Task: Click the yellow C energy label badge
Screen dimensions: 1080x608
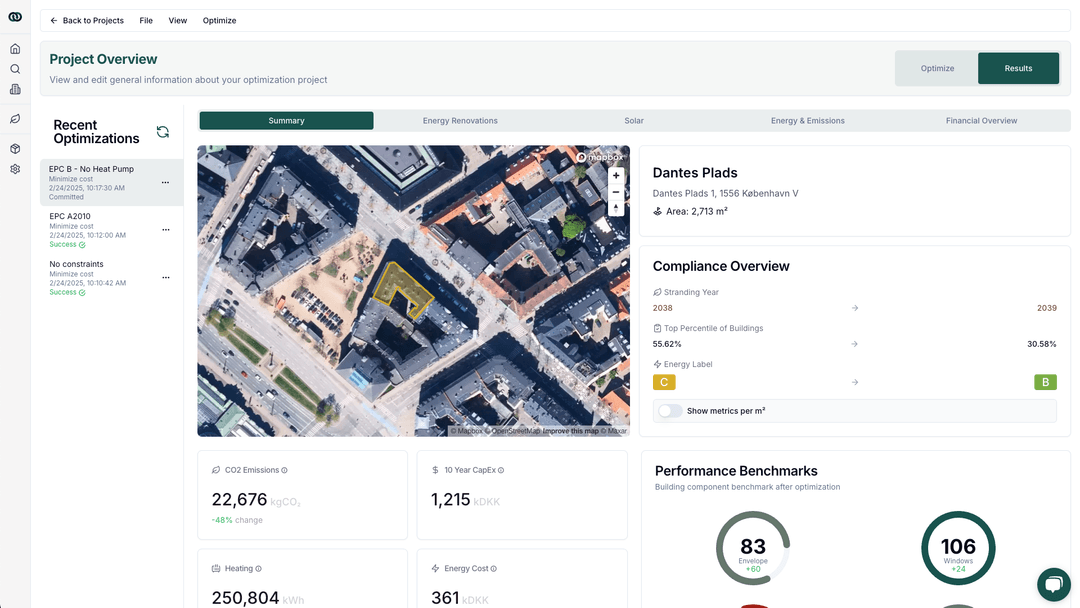Action: pyautogui.click(x=664, y=382)
